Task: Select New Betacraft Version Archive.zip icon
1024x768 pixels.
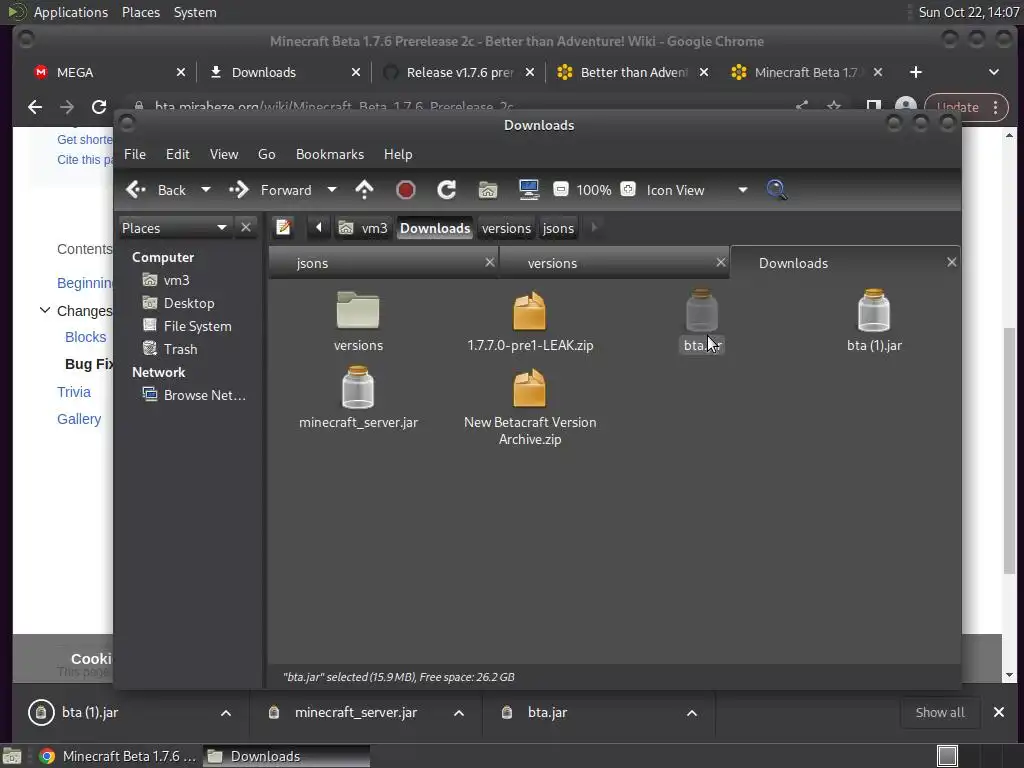Action: point(530,387)
